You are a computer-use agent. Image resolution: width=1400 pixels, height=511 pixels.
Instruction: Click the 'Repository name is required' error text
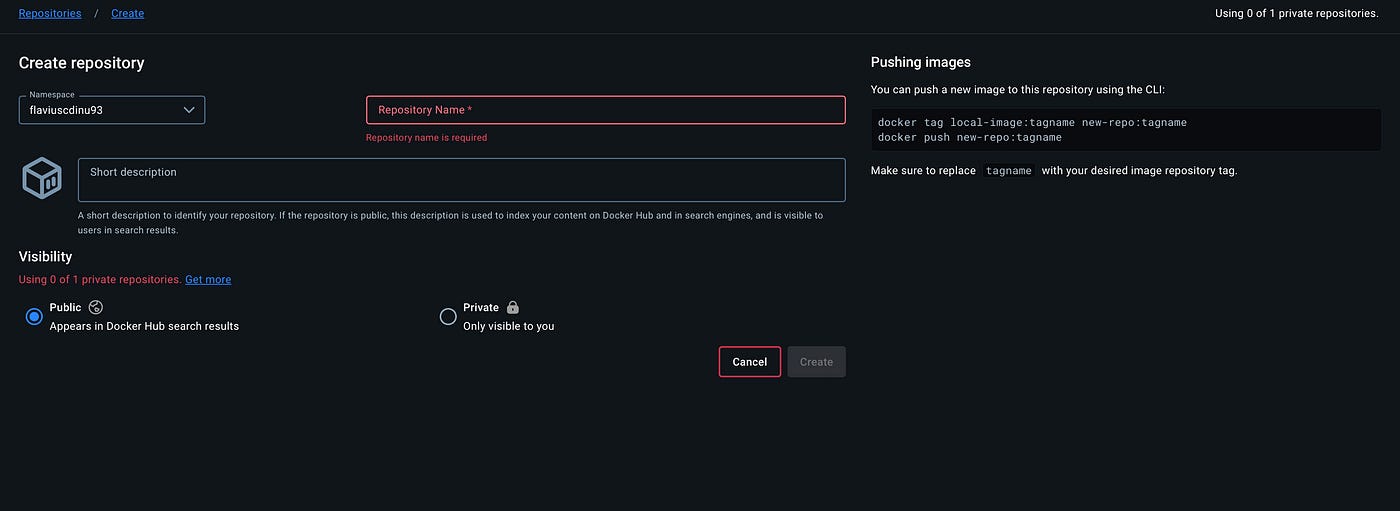(x=427, y=137)
